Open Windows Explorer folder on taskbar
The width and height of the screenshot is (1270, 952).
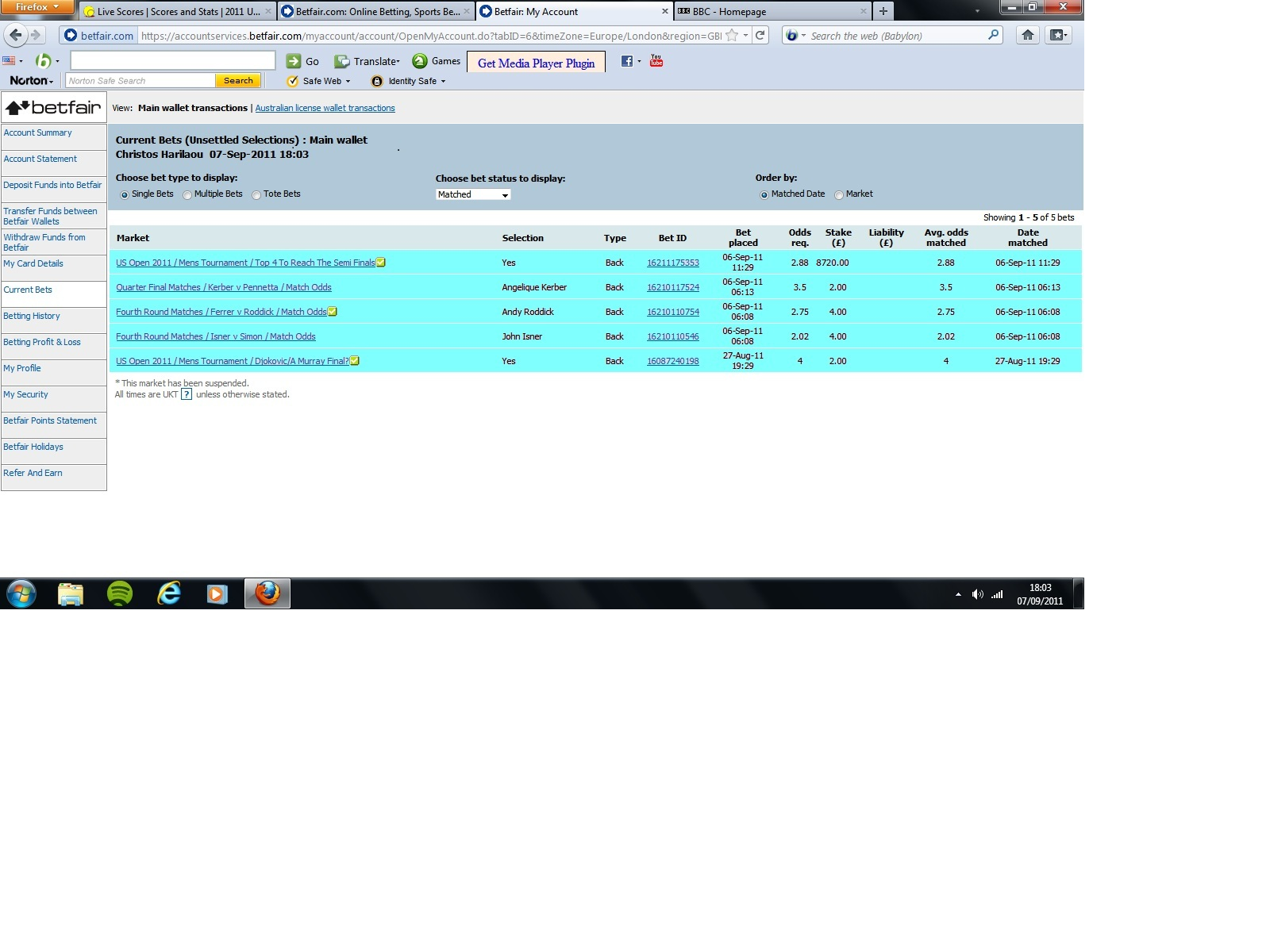tap(71, 593)
